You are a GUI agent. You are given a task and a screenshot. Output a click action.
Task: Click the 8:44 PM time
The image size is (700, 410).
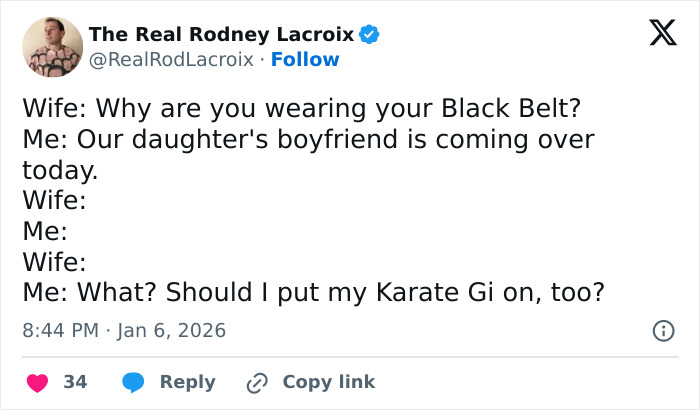tap(59, 329)
